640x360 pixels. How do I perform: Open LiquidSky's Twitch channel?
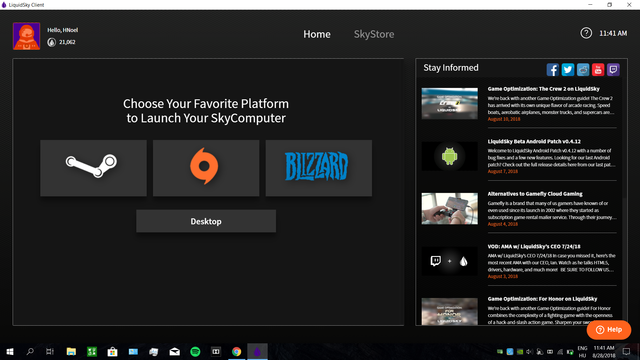pos(613,70)
